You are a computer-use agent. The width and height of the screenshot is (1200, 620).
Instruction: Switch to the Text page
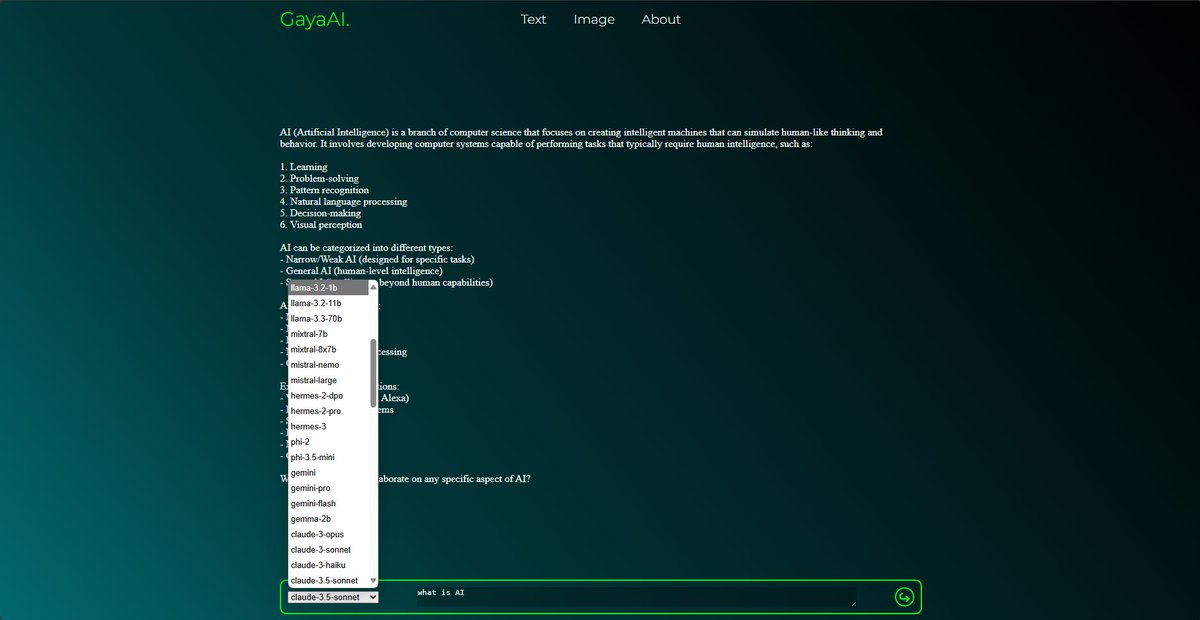click(534, 19)
